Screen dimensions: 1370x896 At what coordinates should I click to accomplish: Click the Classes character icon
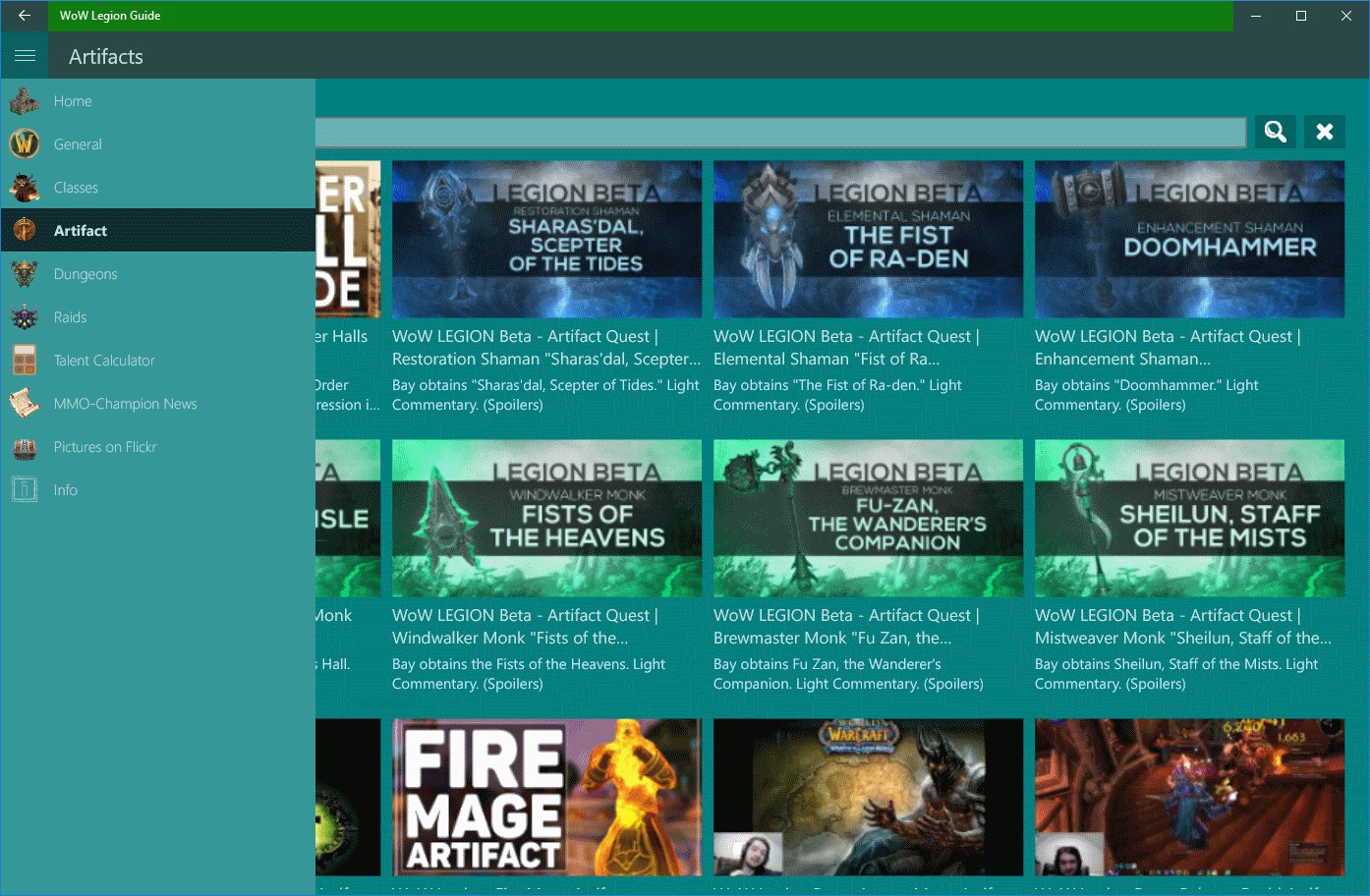tap(25, 188)
